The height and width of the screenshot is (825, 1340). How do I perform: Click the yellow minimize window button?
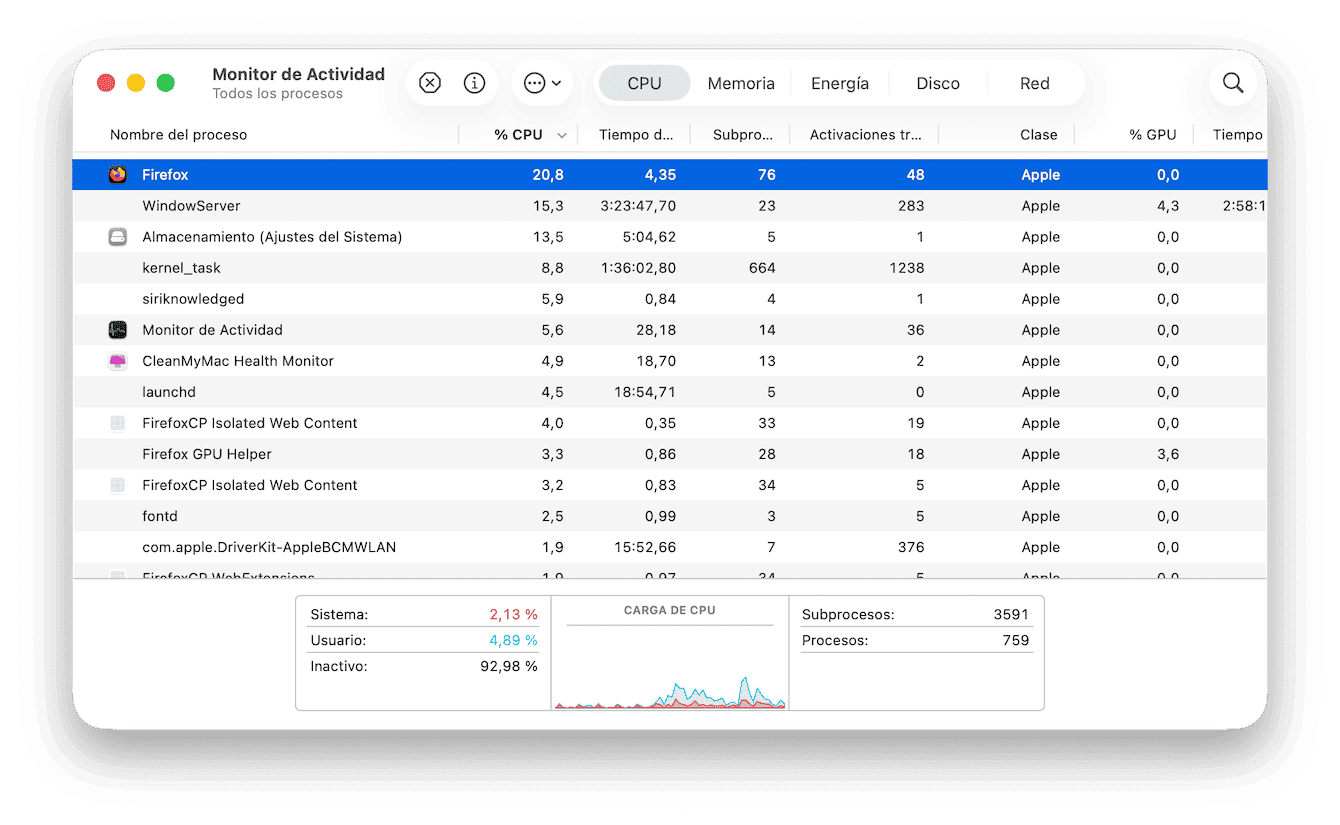coord(136,83)
